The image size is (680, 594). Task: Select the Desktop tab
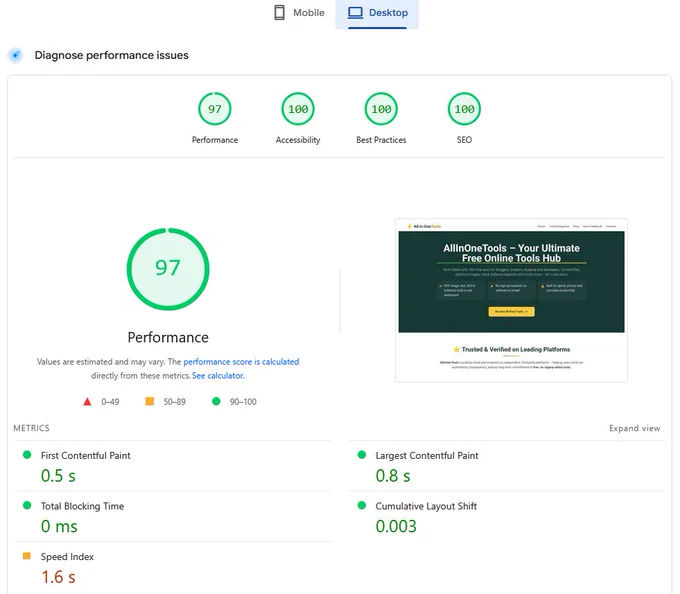coord(377,13)
